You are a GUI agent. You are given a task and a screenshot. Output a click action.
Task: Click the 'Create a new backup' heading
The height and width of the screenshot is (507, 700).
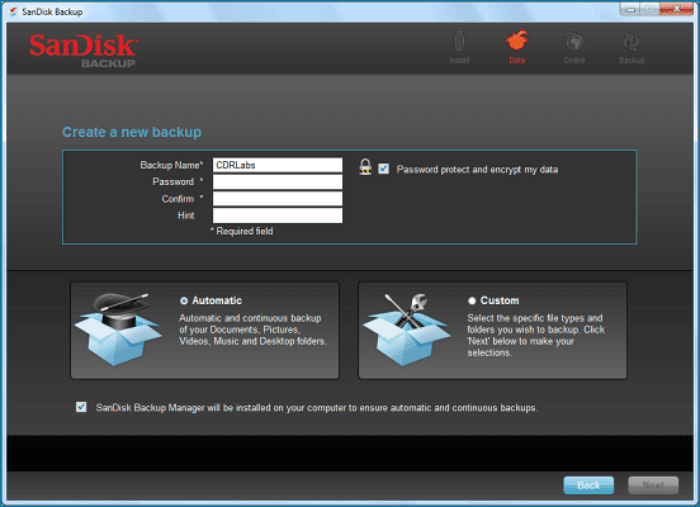pos(132,132)
